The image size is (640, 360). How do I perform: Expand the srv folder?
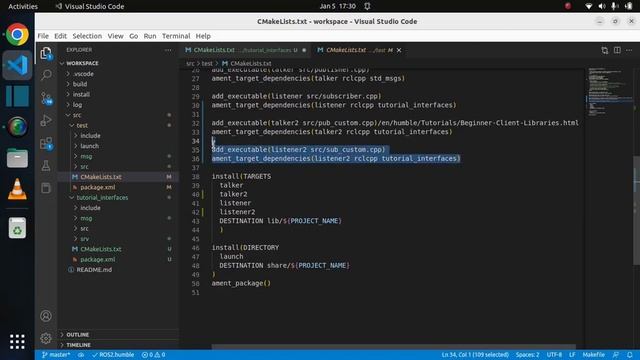(x=84, y=239)
